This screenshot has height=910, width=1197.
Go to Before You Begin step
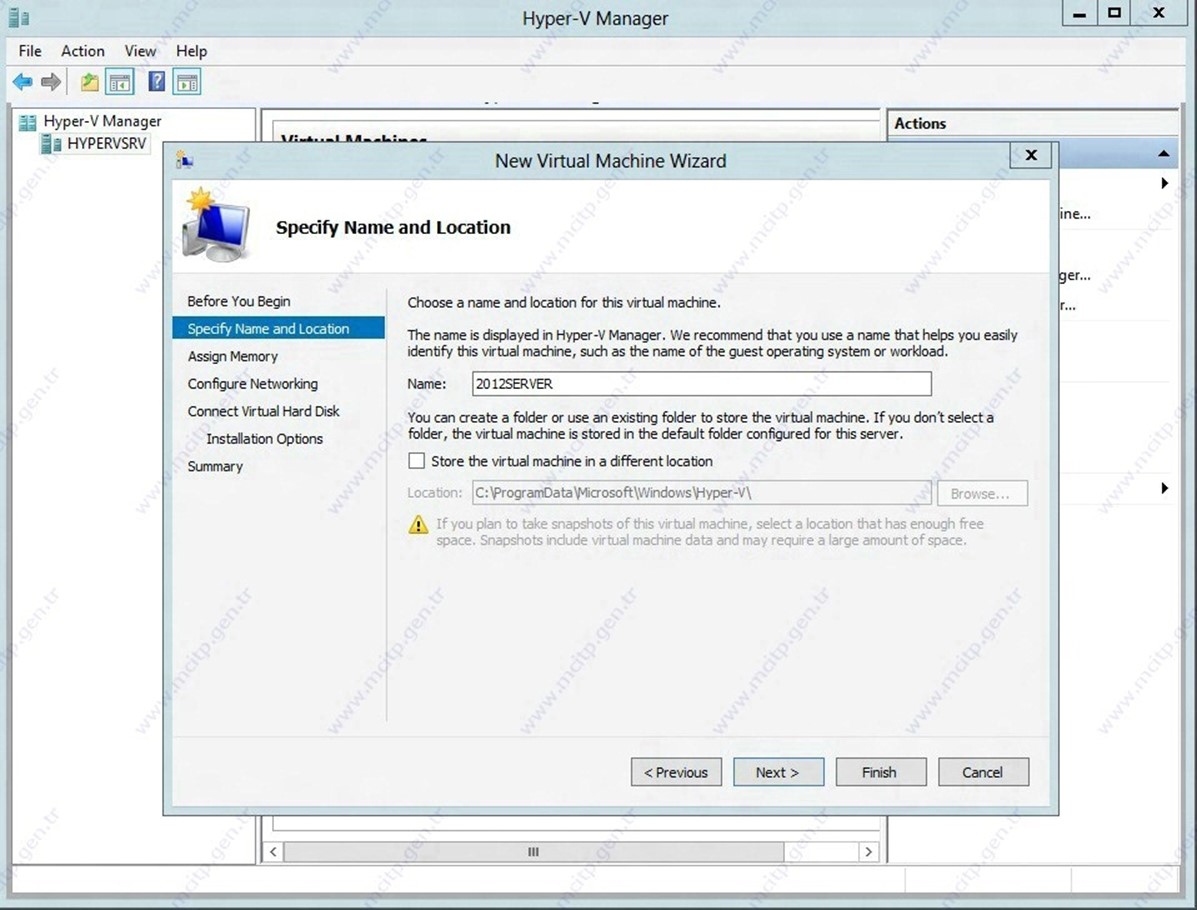[x=239, y=302]
